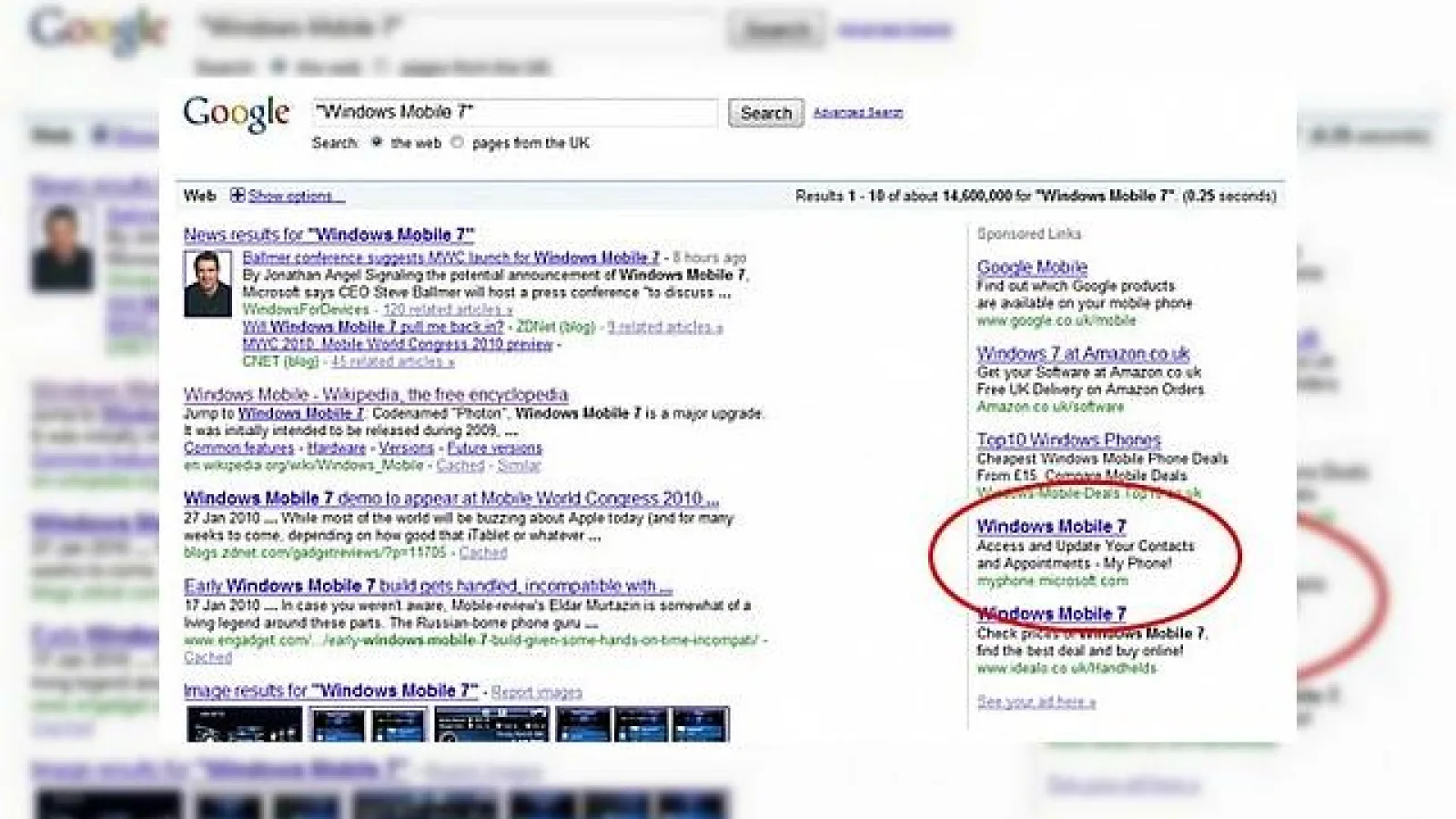Jump to the inline Windows Mobile 7 link in the Wikipedia snippet
Viewport: 1456px width, 819px height.
300,413
